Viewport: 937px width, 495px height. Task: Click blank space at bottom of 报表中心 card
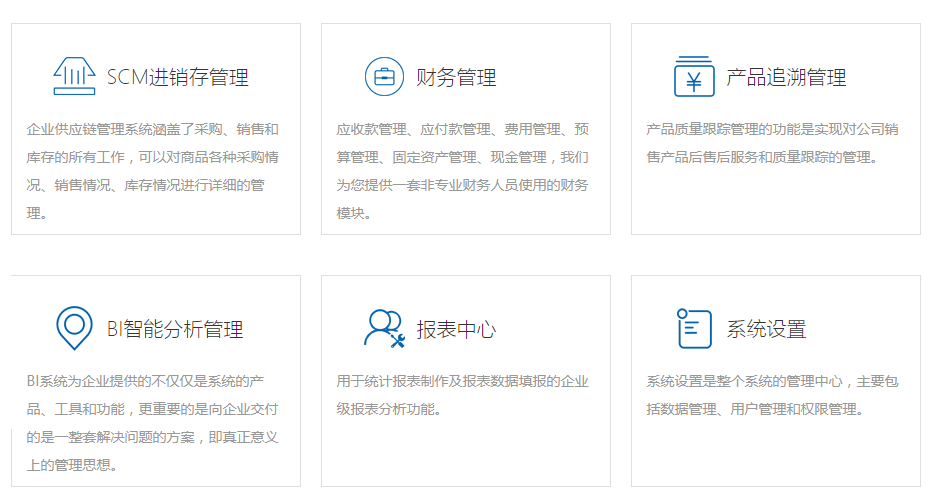click(465, 455)
